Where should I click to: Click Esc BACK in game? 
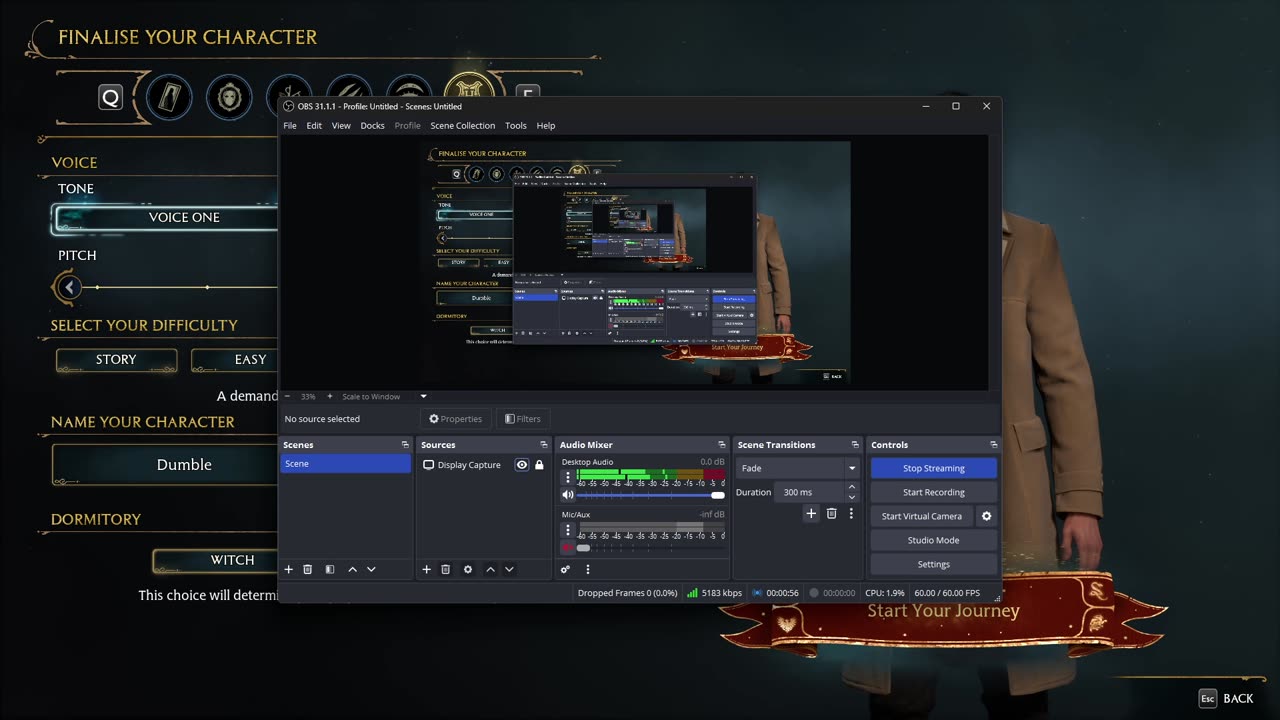[x=1226, y=699]
